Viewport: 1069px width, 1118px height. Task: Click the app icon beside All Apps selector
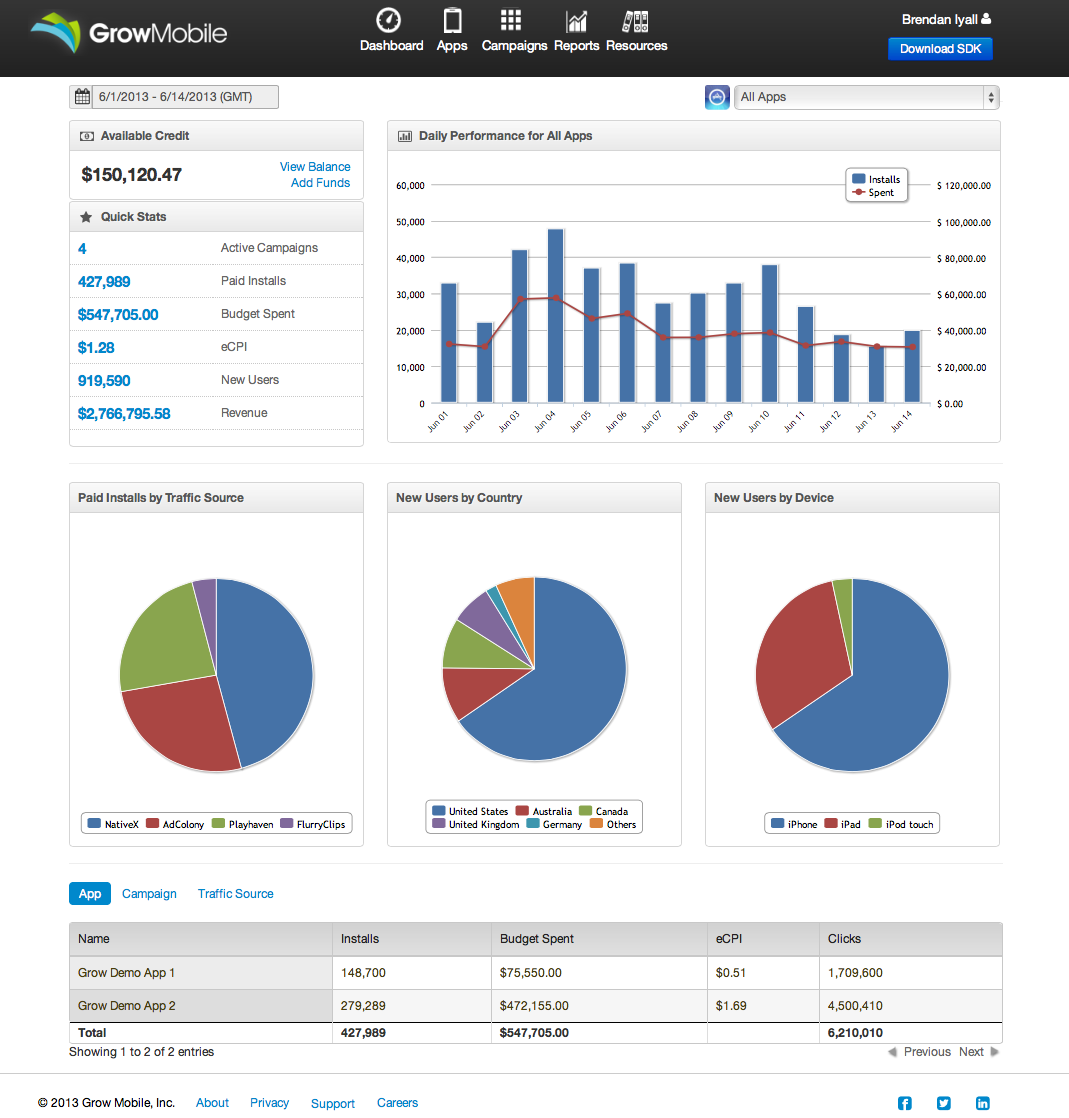click(x=717, y=97)
